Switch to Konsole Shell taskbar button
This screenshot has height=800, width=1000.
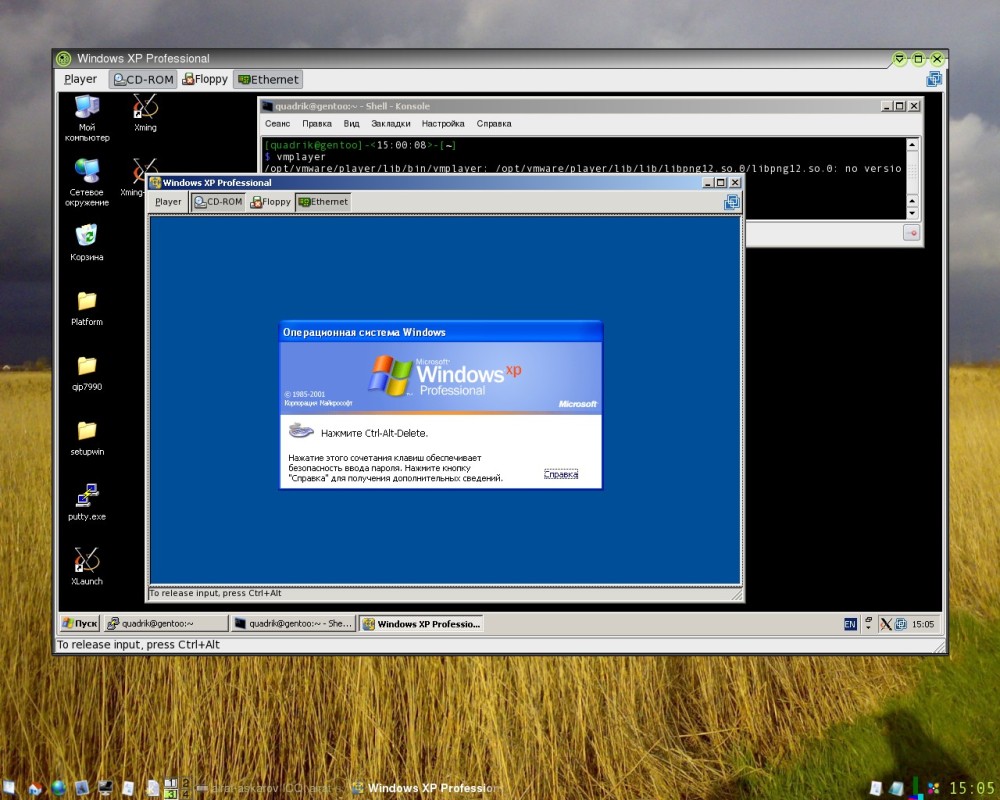(x=293, y=623)
